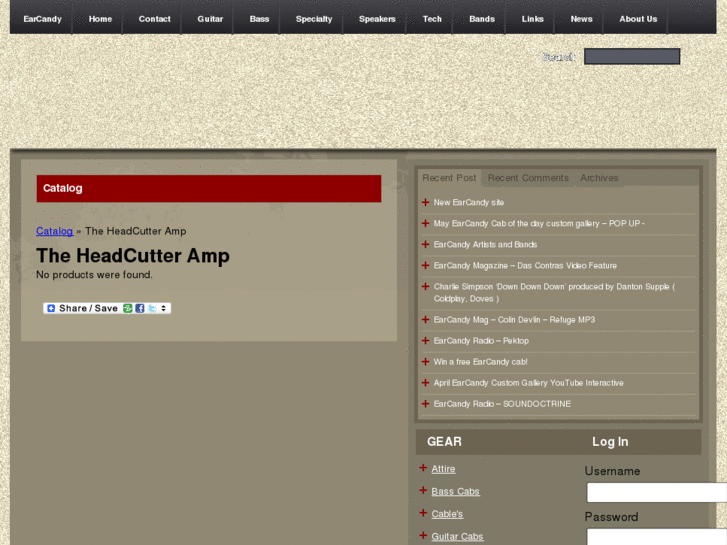Follow the Catalog breadcrumb link
Image resolution: width=727 pixels, height=545 pixels.
(54, 231)
